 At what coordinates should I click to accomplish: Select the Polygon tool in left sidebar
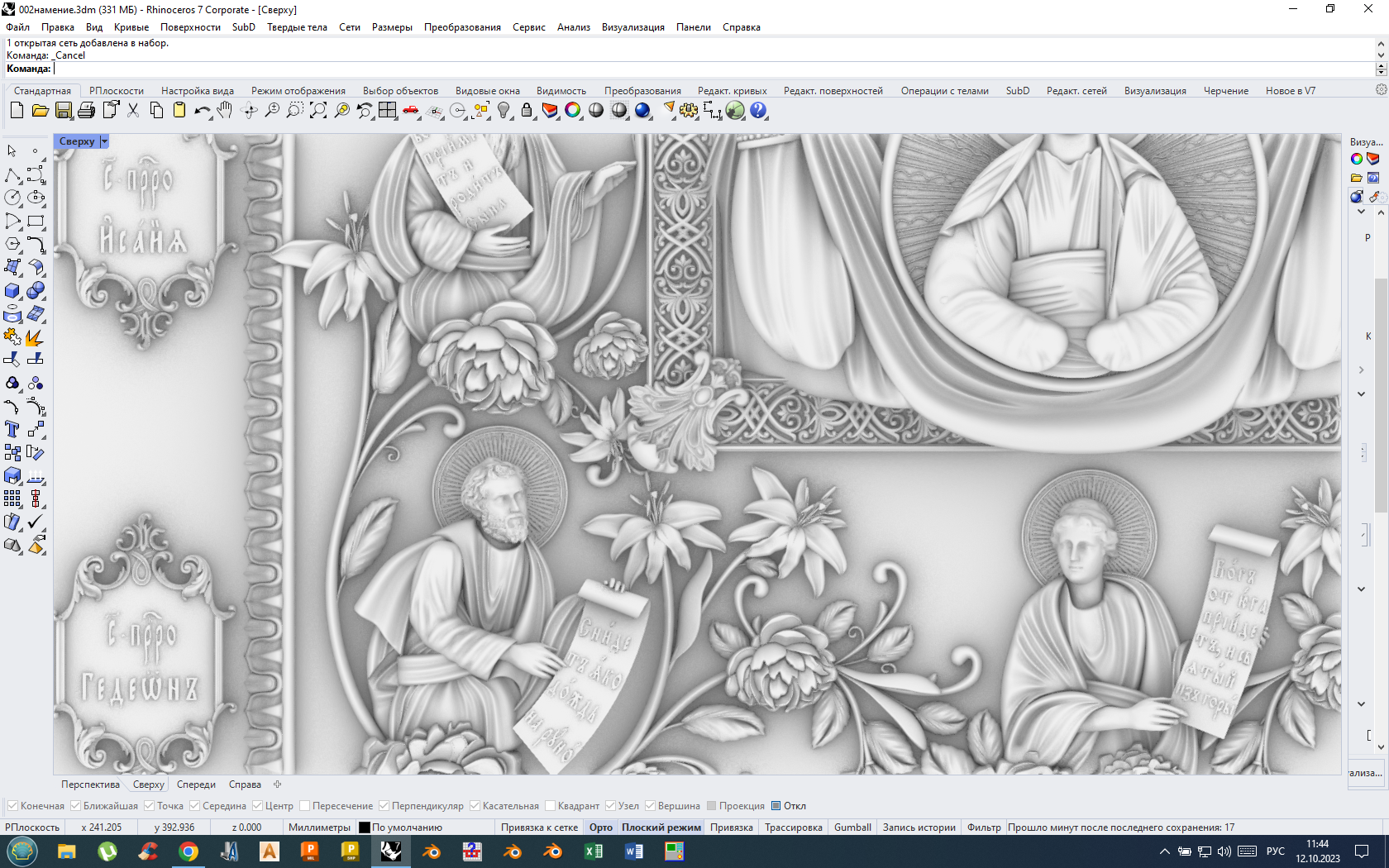click(x=12, y=244)
